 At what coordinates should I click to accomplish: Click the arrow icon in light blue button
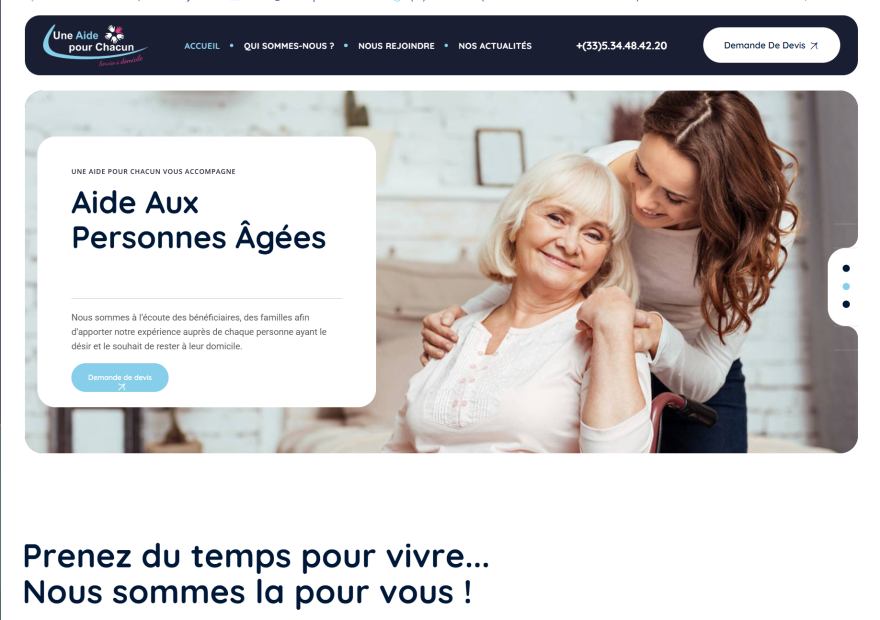pos(121,387)
